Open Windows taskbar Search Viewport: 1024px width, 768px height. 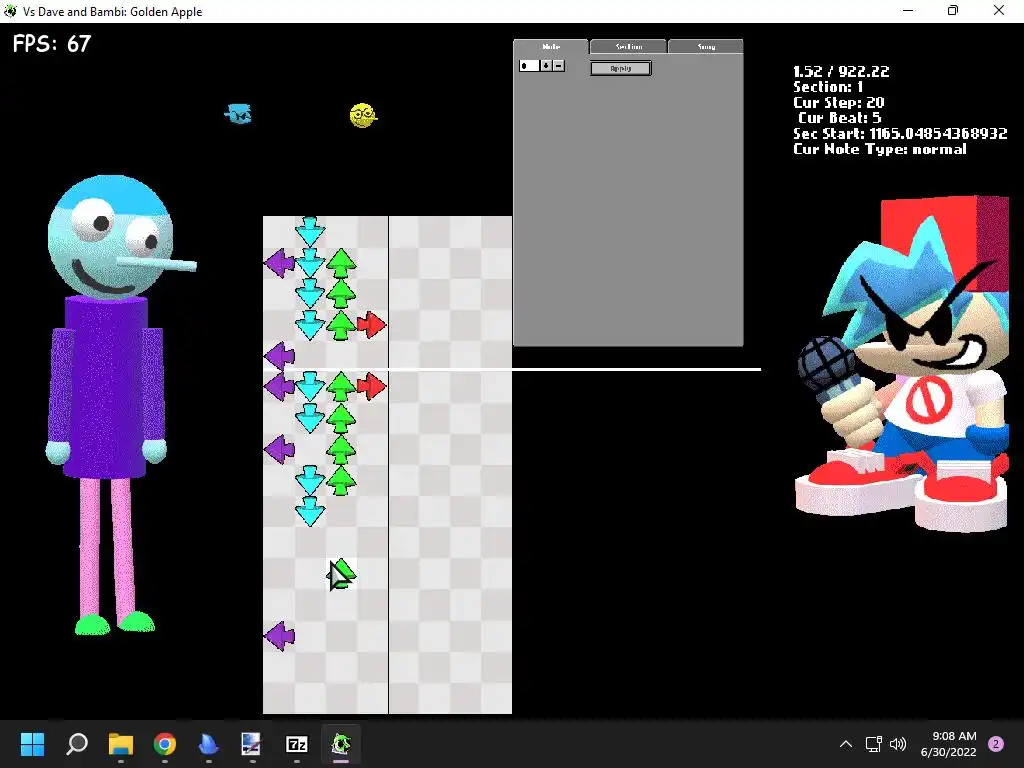(x=77, y=744)
